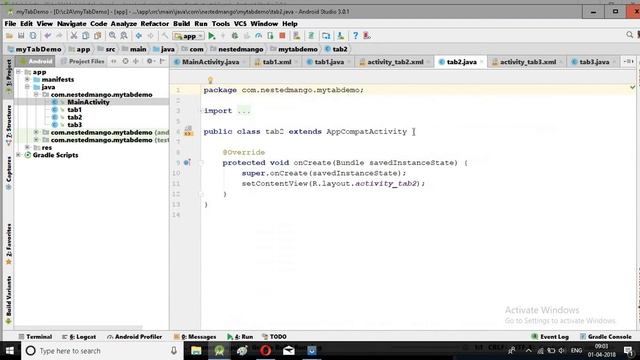Toggle the Build Variants side panel

coord(9,300)
